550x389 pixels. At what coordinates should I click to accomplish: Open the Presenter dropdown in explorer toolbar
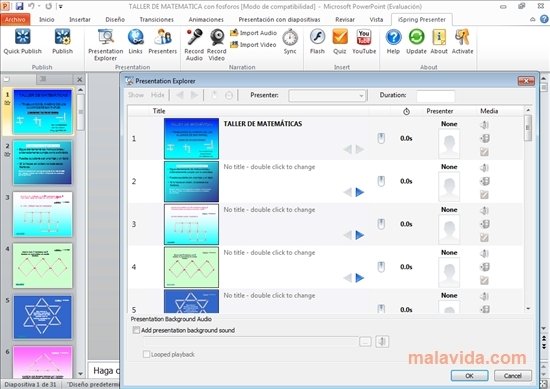(327, 95)
